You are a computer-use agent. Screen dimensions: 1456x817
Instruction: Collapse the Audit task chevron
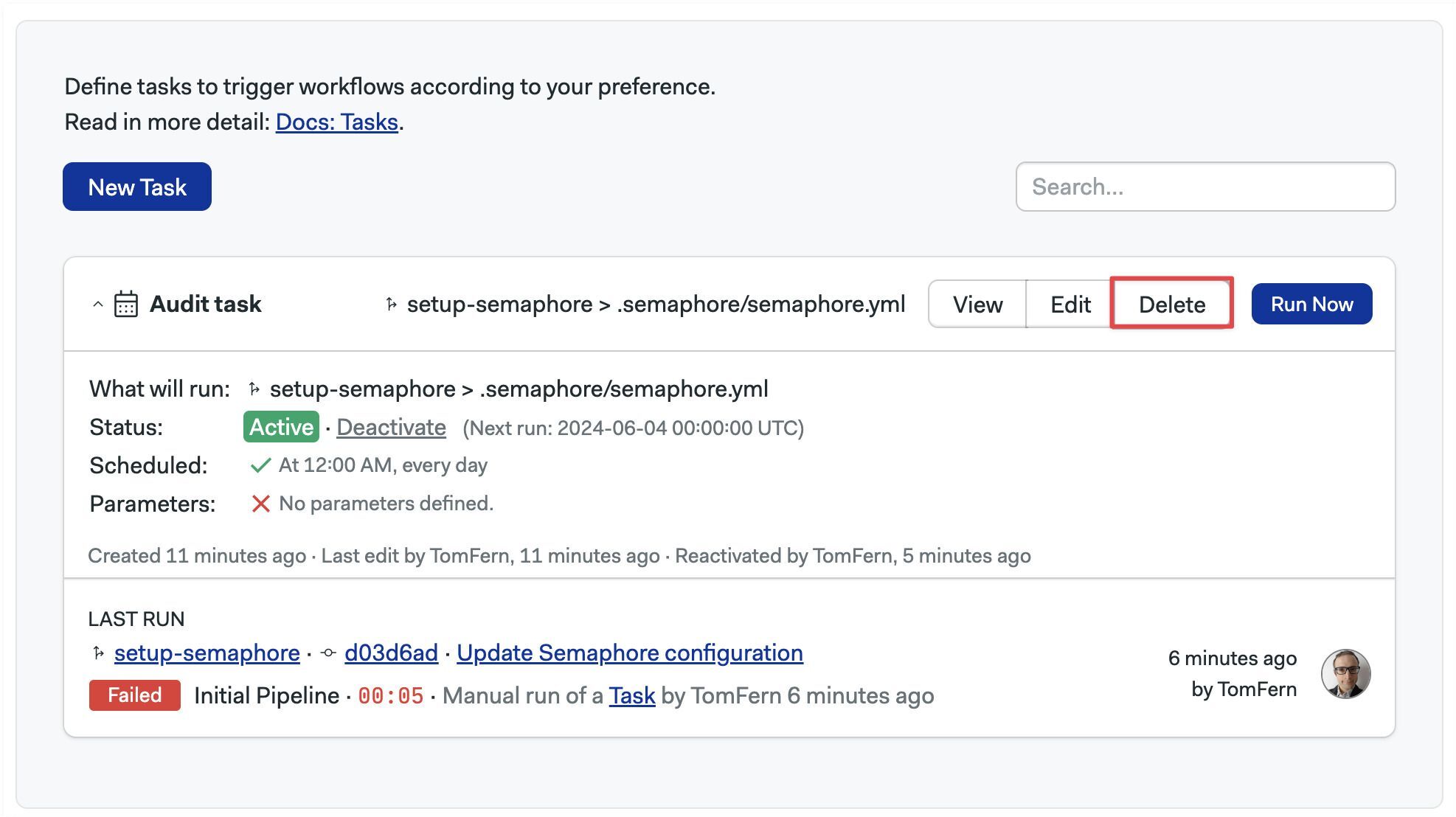(x=97, y=304)
